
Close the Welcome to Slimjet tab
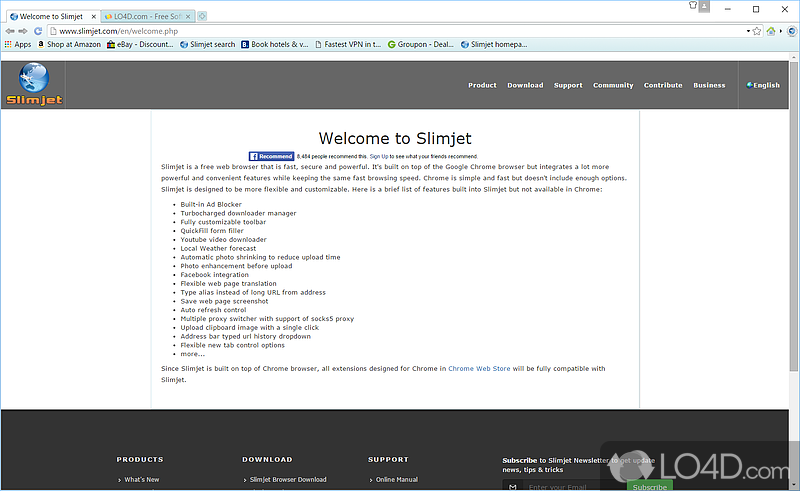pos(94,17)
